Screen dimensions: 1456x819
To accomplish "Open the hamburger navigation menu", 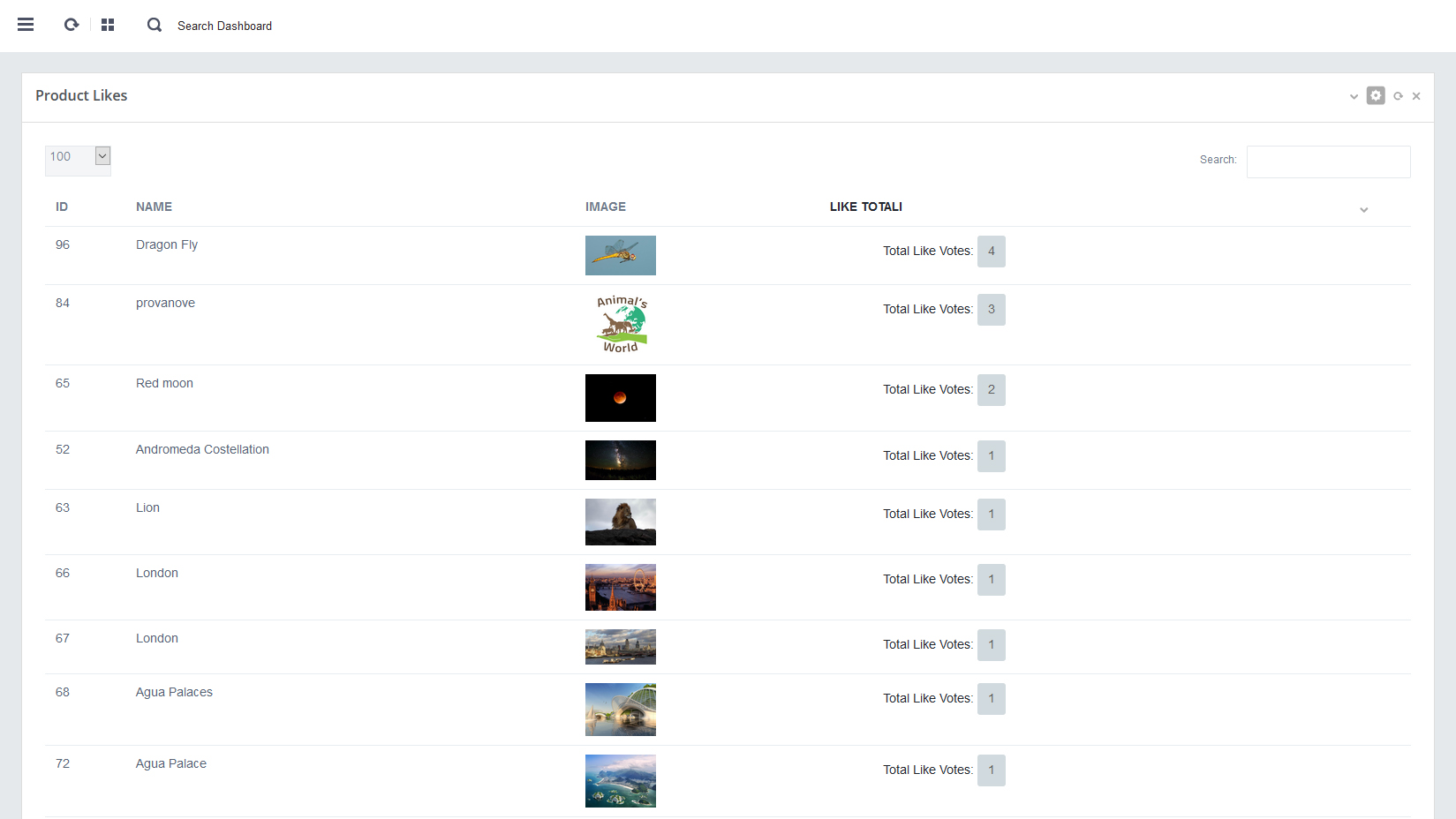I will (26, 25).
